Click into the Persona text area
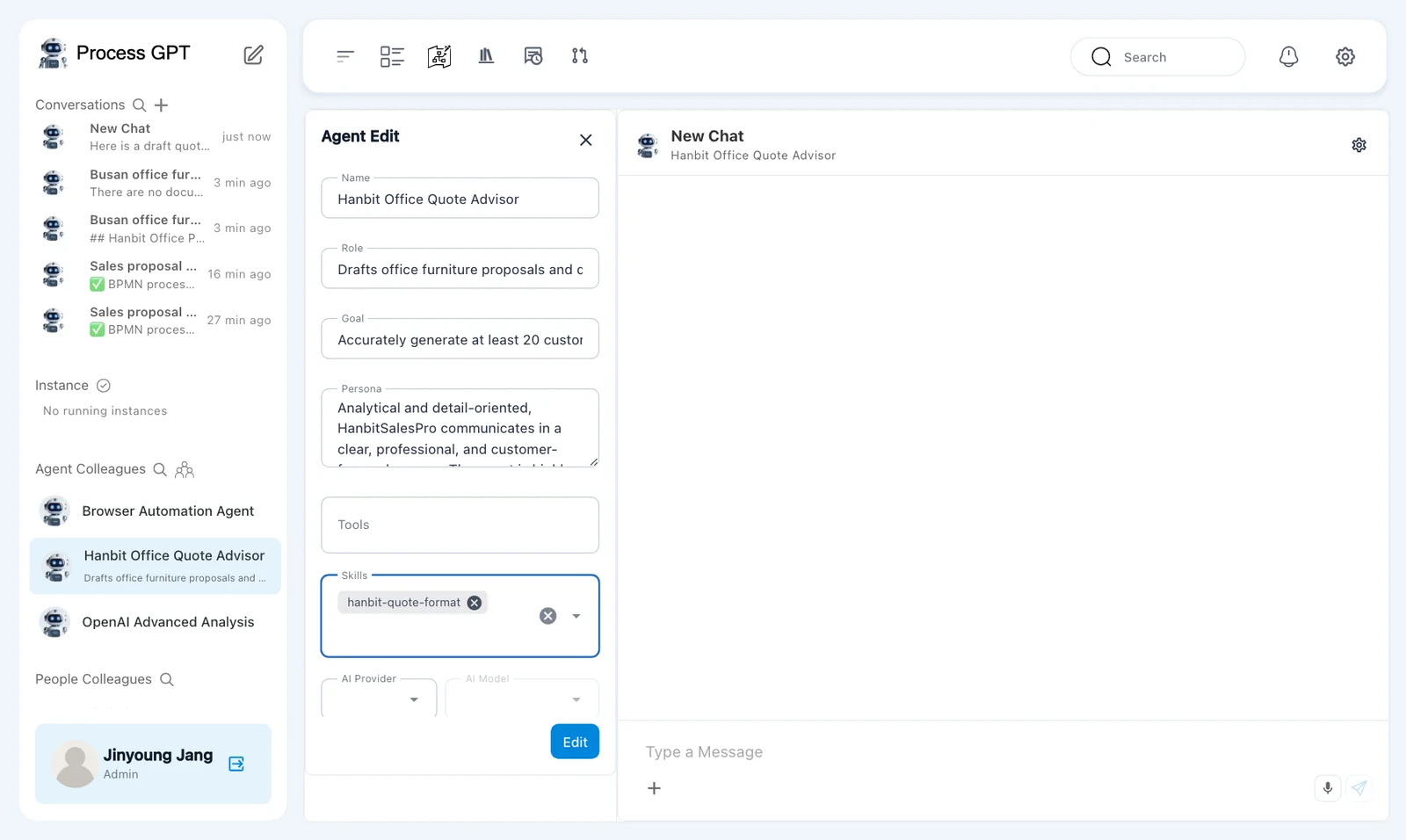The image size is (1406, 840). click(x=460, y=428)
